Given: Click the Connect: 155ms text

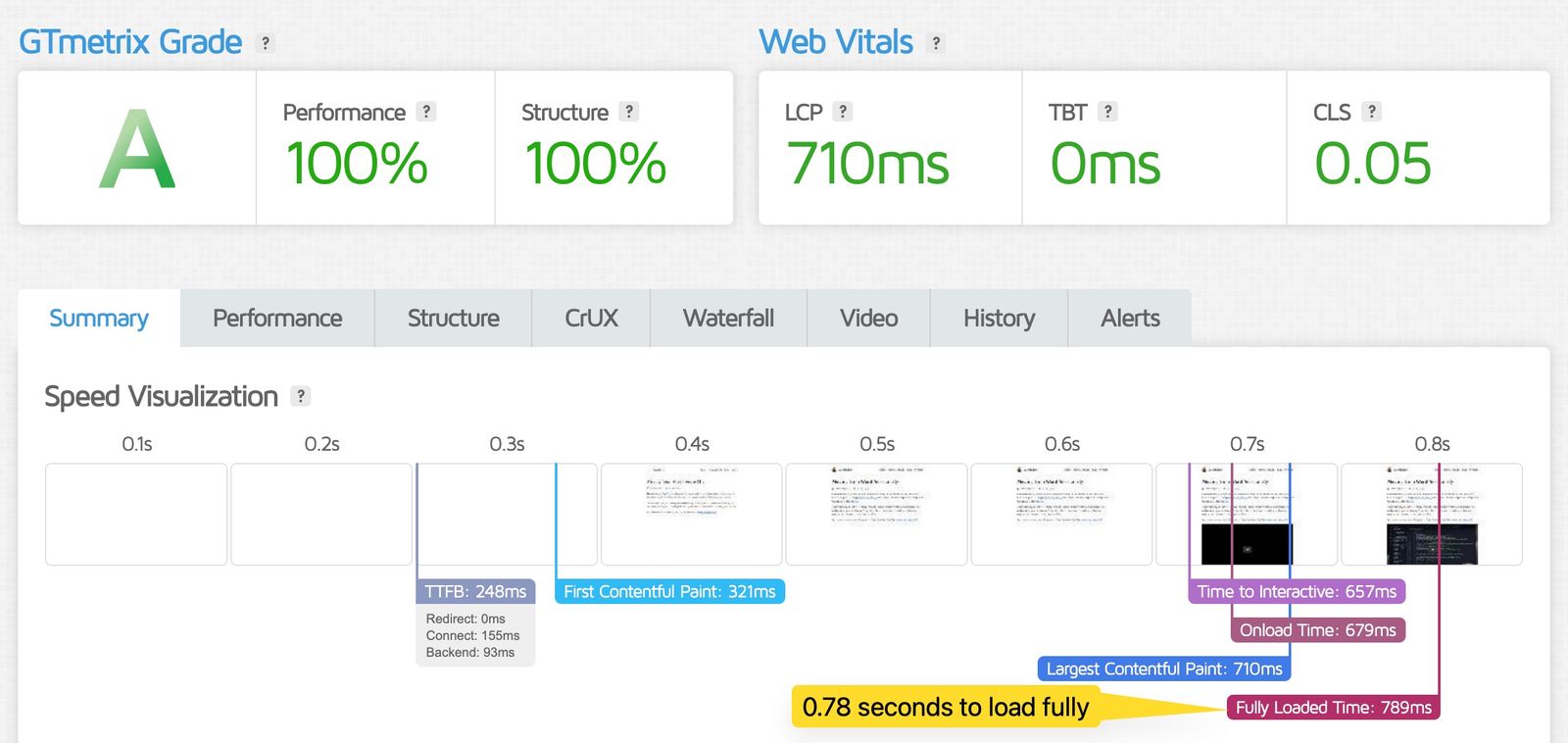Looking at the screenshot, I should point(472,635).
